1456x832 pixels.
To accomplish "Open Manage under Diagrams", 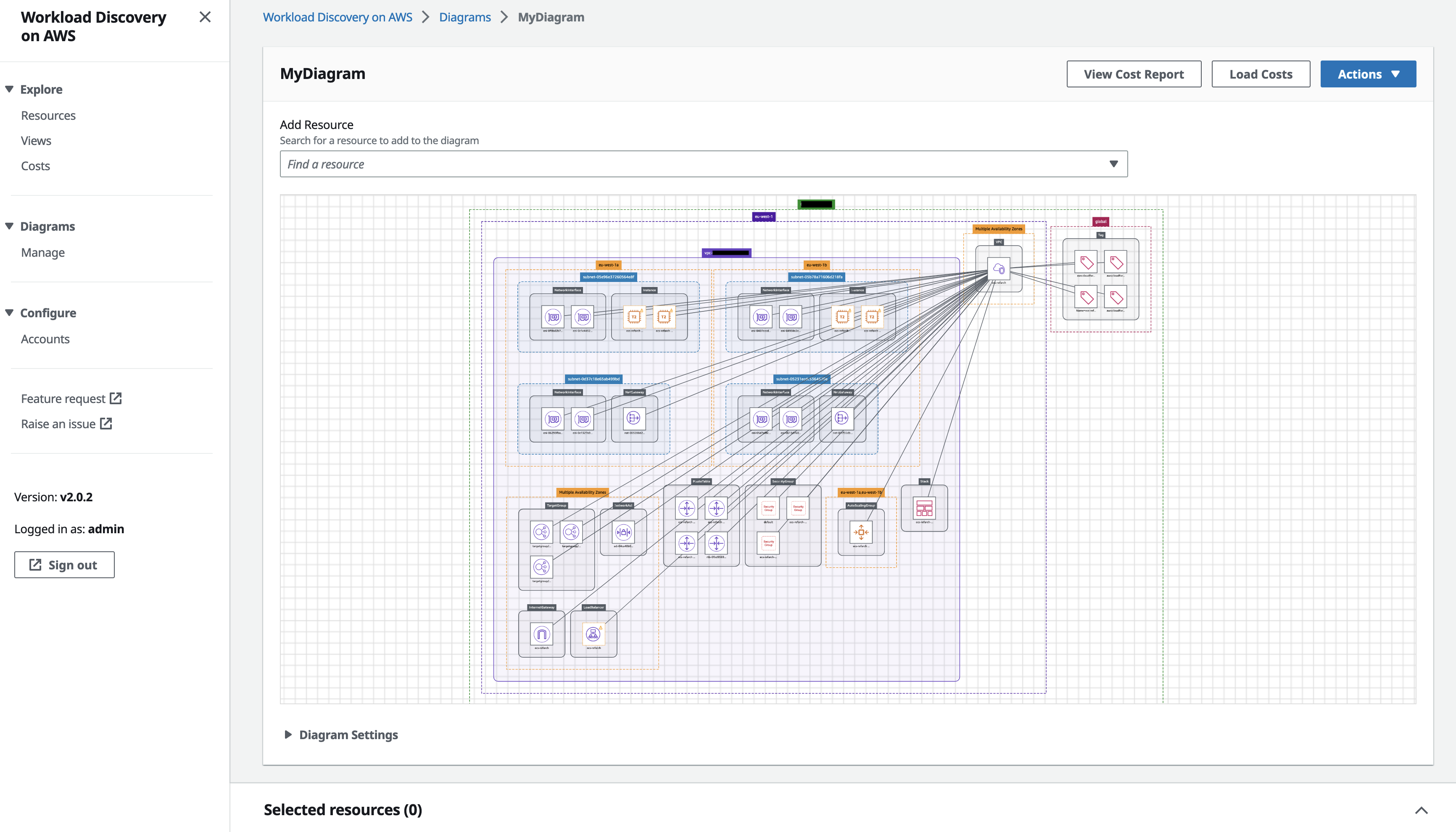I will (x=42, y=252).
